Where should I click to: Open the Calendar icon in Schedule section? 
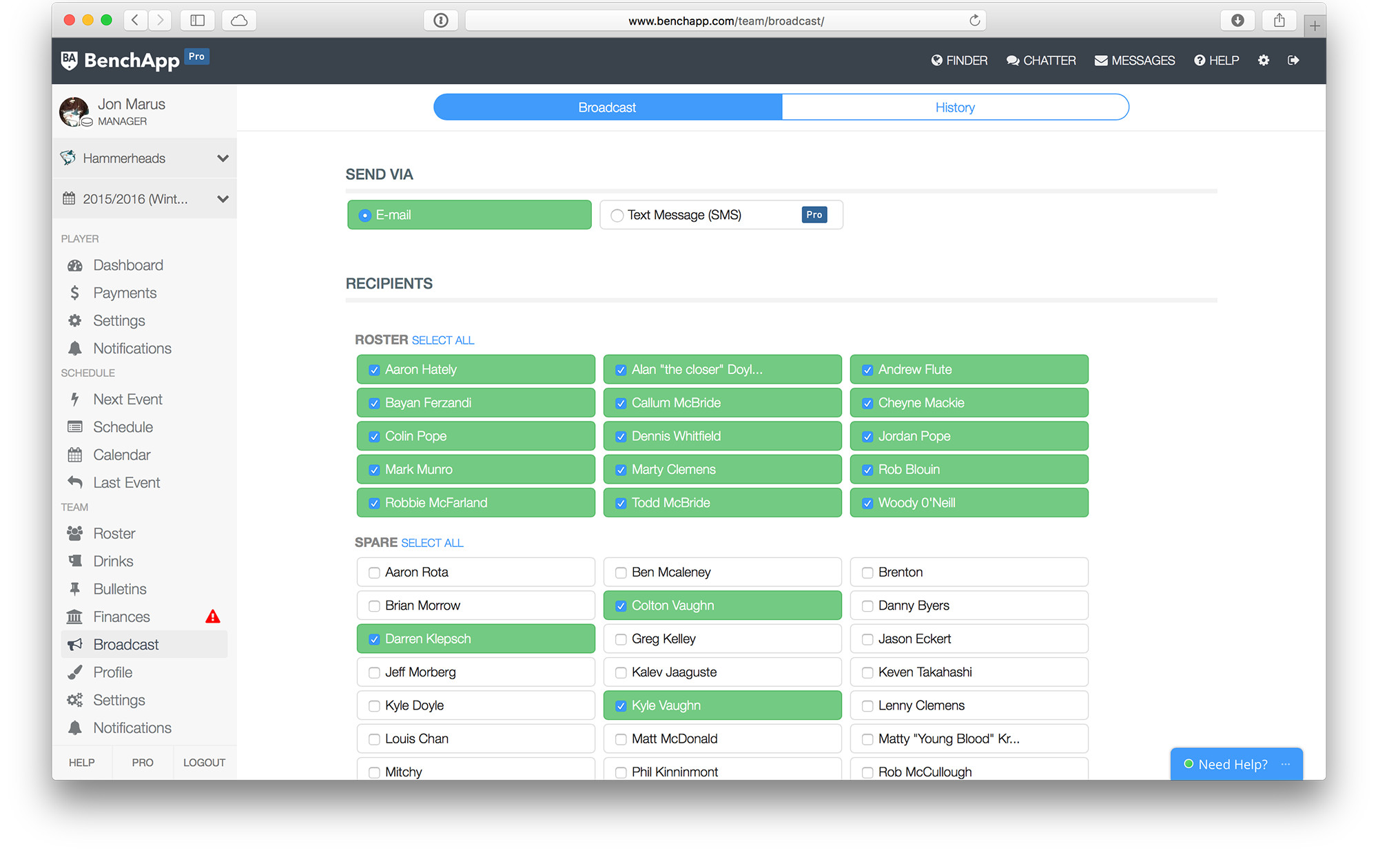[x=74, y=455]
